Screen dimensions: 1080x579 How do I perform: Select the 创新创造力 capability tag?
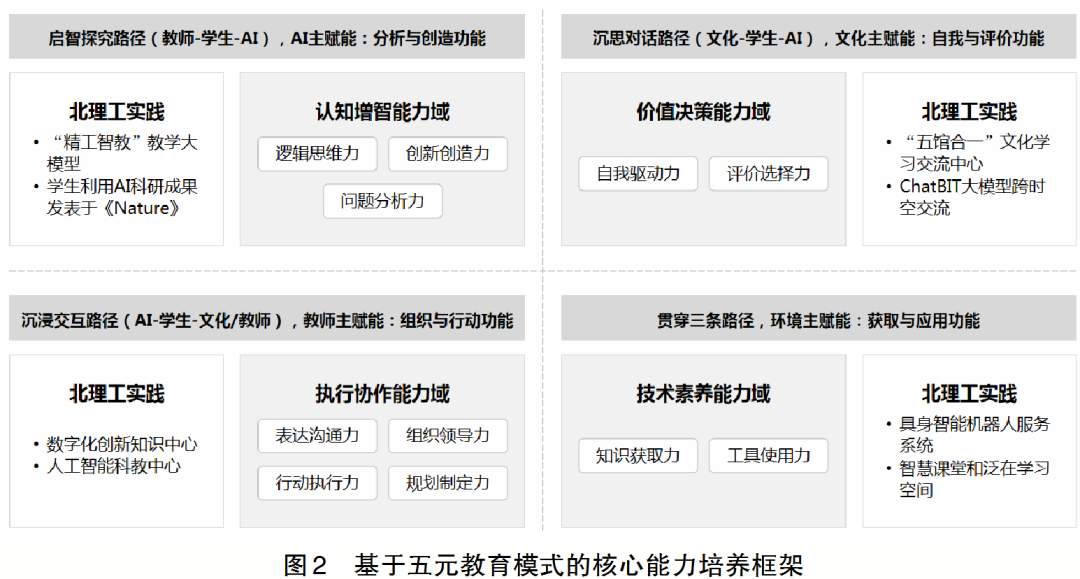[x=447, y=154]
